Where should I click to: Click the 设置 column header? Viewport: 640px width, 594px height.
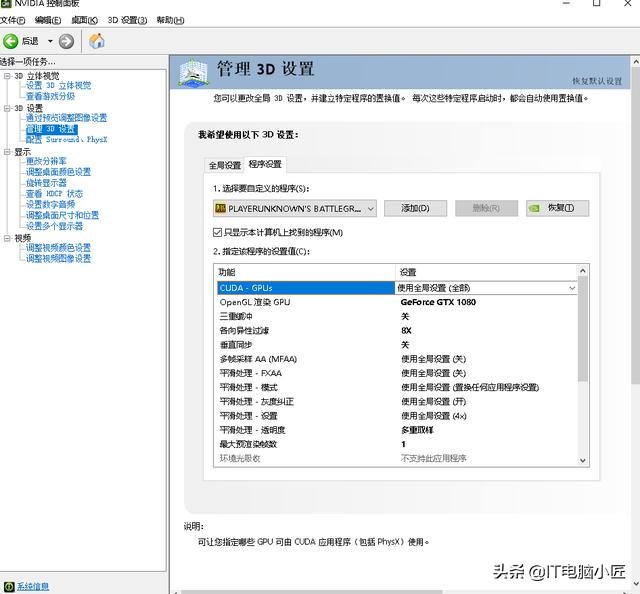tap(487, 272)
